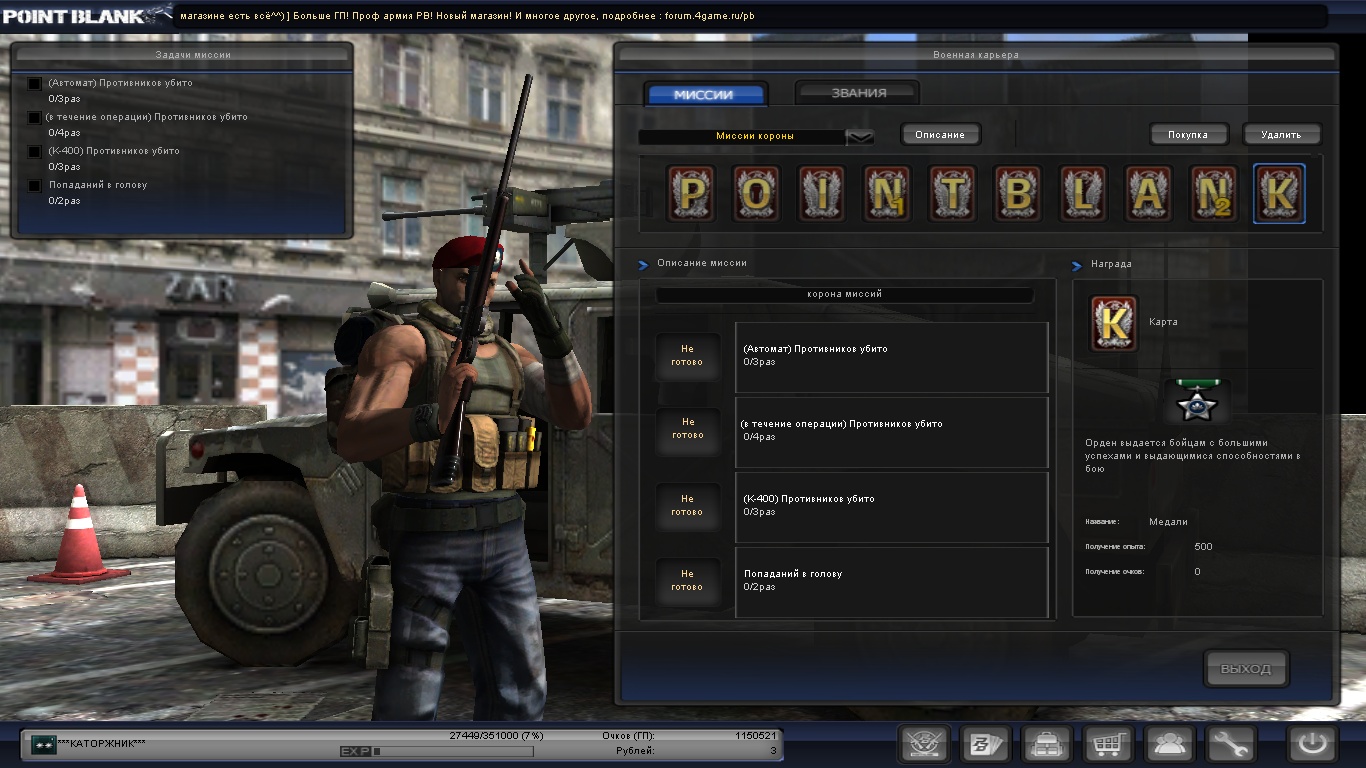The width and height of the screenshot is (1366, 768).
Task: Click the ВЫХОД button
Action: 1246,669
